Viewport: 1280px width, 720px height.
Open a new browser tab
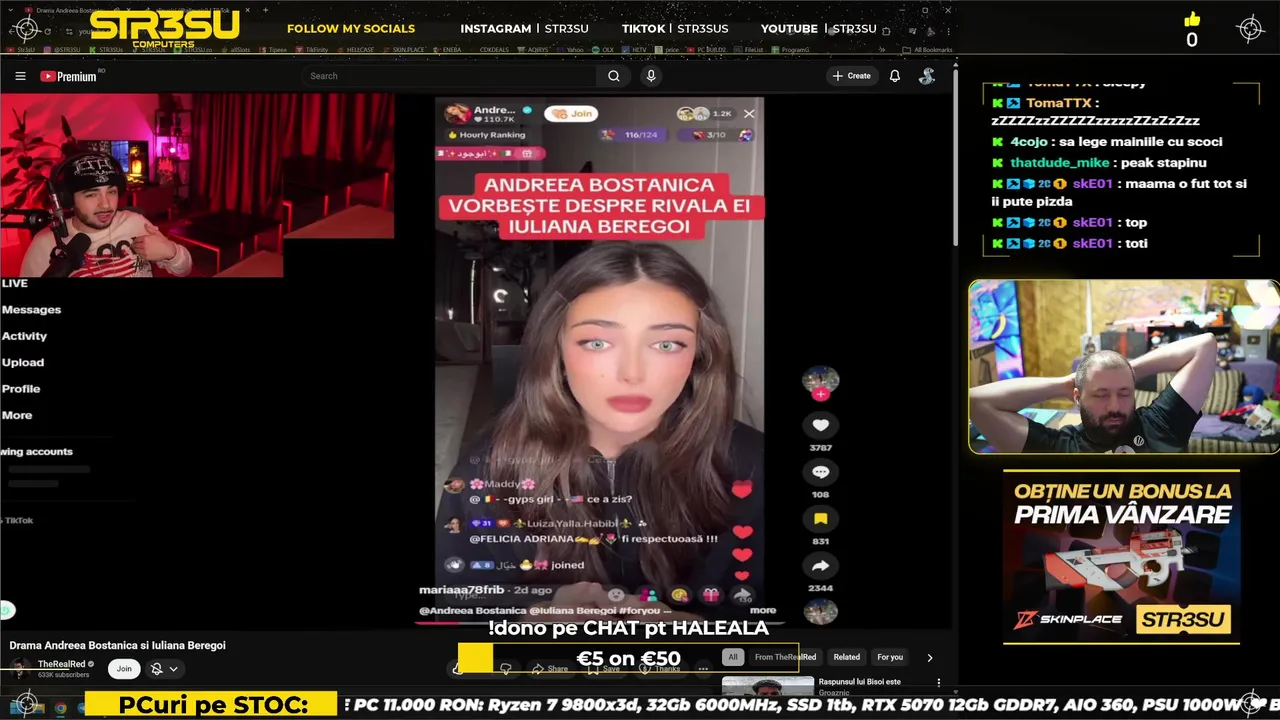[x=266, y=10]
